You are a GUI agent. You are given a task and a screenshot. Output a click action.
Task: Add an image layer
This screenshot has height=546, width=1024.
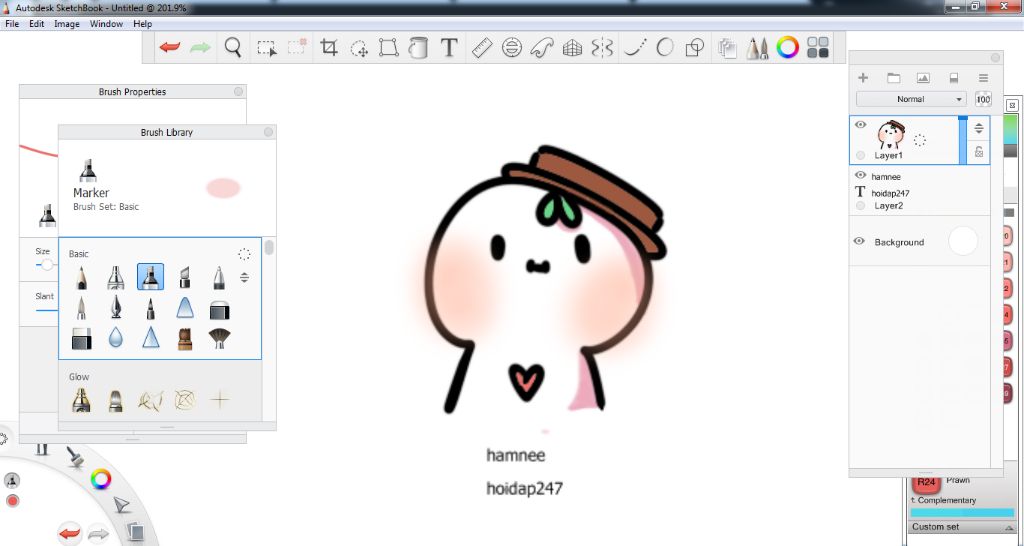tap(923, 78)
